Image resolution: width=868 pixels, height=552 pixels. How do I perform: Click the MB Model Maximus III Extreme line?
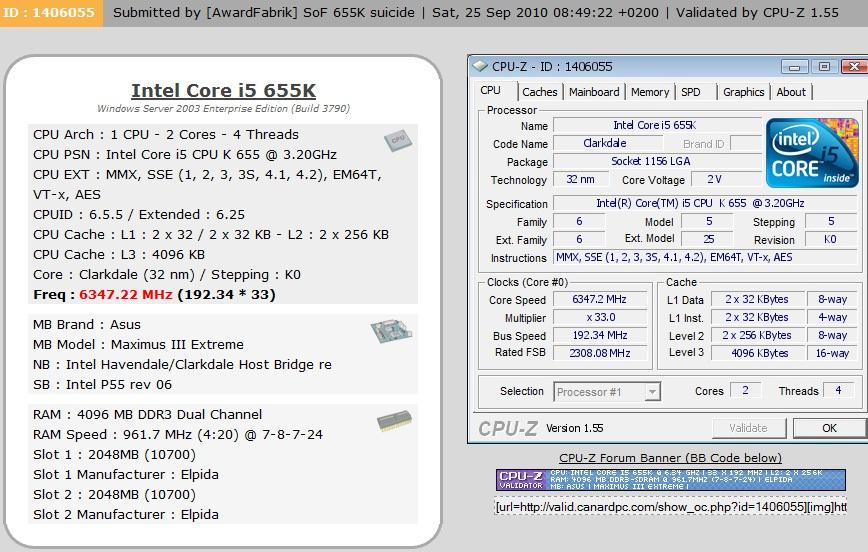point(138,344)
